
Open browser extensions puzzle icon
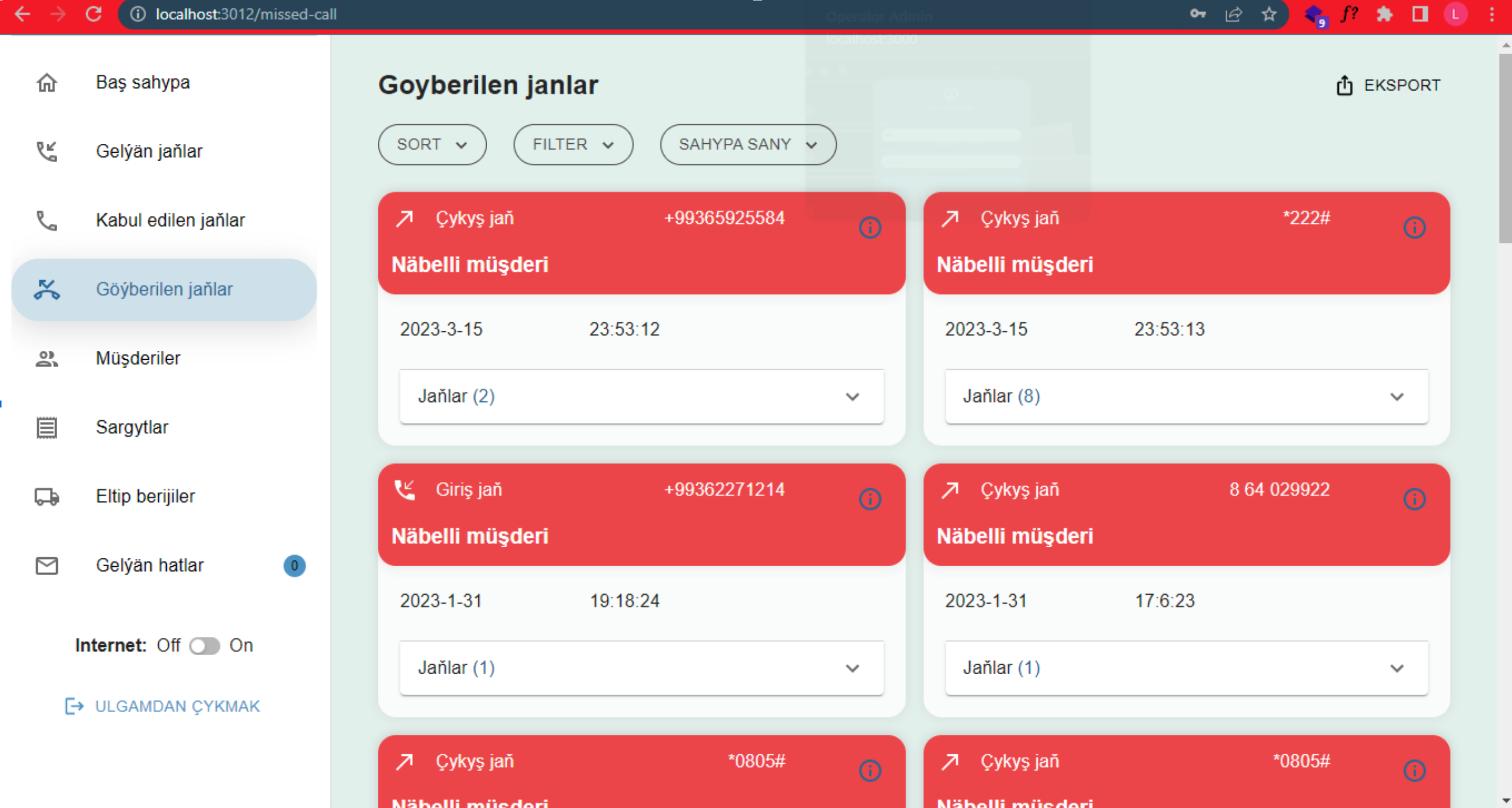[x=1385, y=14]
